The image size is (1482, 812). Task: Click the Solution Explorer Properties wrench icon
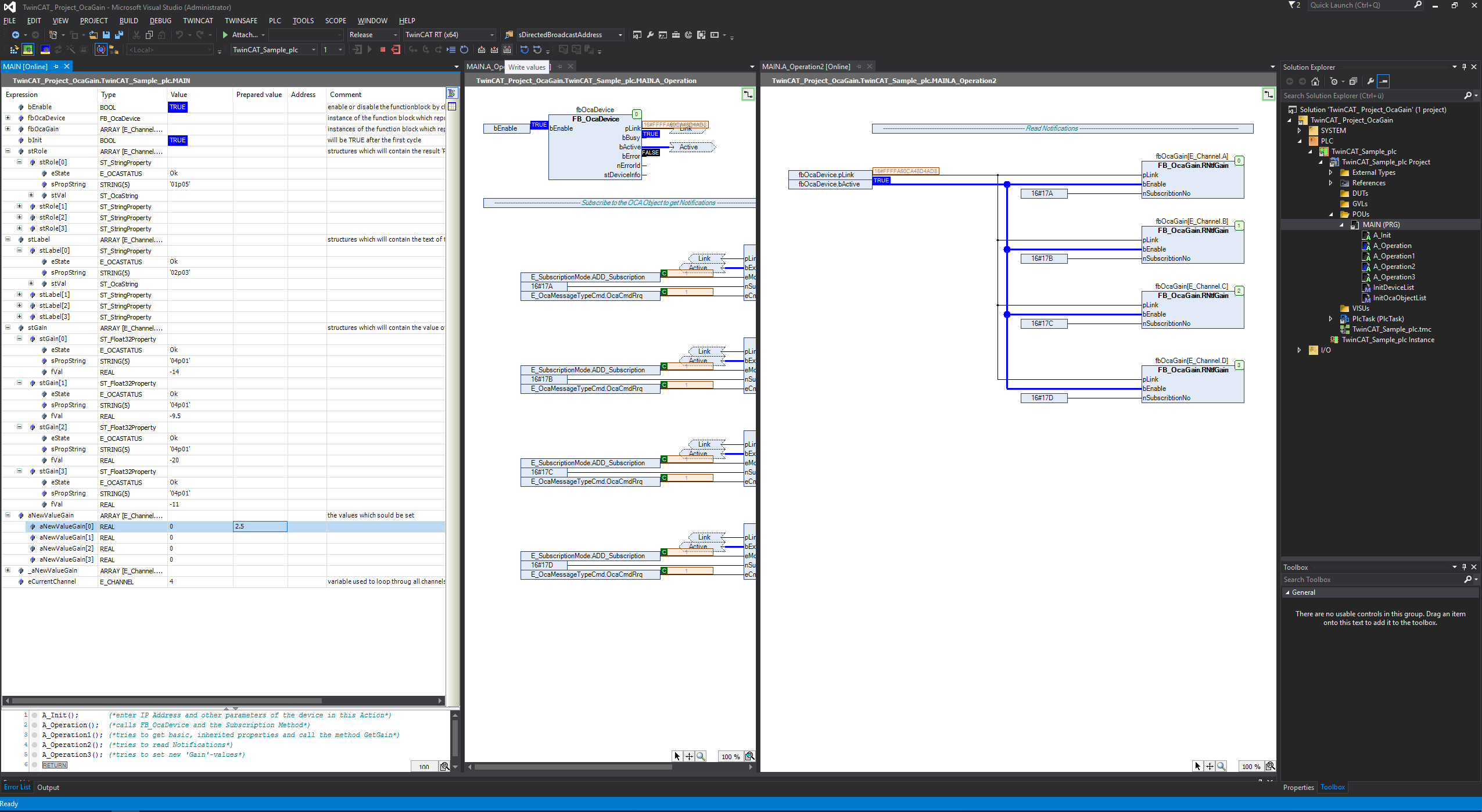click(x=1370, y=81)
